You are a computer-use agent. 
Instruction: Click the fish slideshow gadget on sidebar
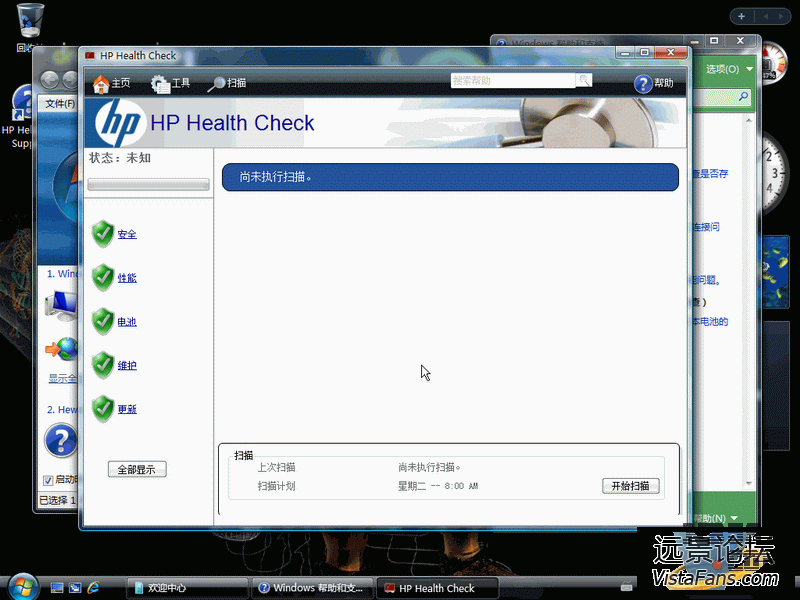point(775,271)
